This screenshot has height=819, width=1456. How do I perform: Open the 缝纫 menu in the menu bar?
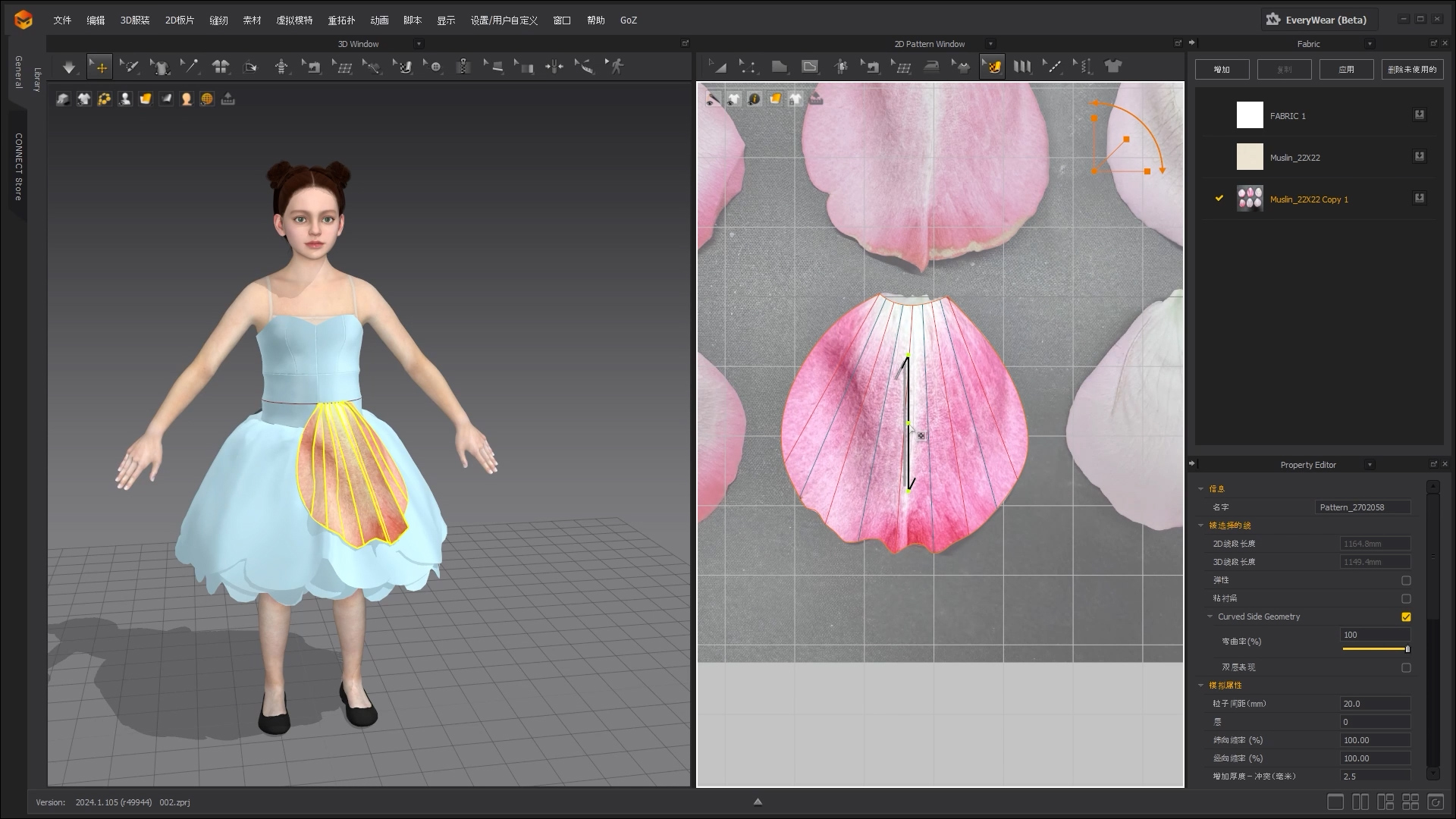(x=219, y=20)
